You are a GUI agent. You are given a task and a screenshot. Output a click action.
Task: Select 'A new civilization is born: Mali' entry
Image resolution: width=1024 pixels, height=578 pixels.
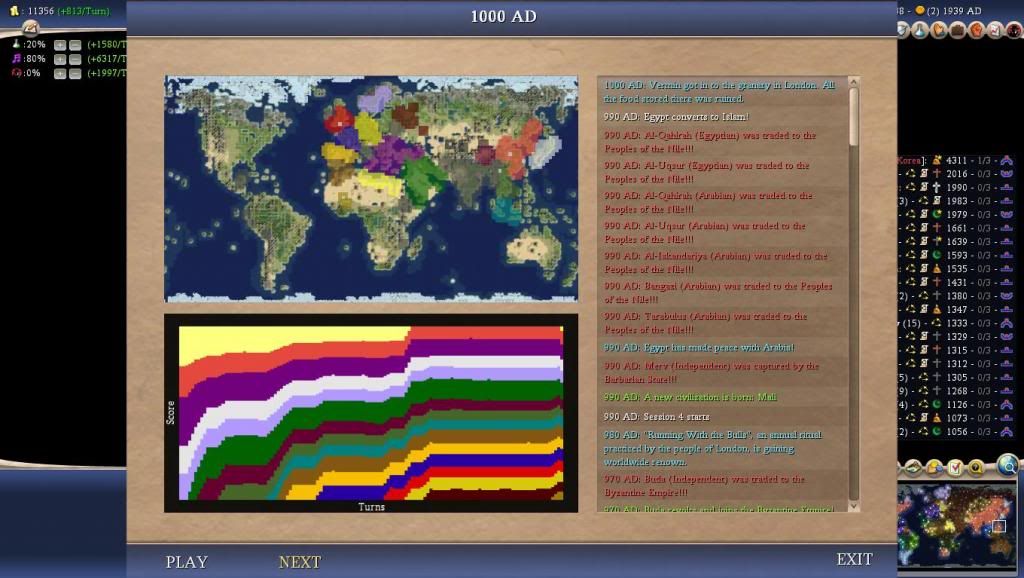coord(721,396)
